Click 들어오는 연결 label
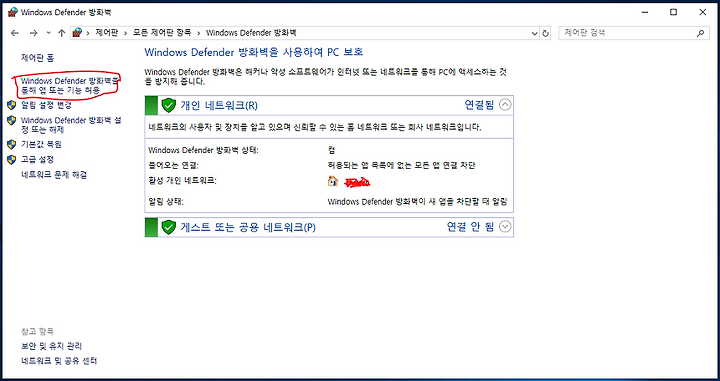The image size is (720, 381). (174, 165)
